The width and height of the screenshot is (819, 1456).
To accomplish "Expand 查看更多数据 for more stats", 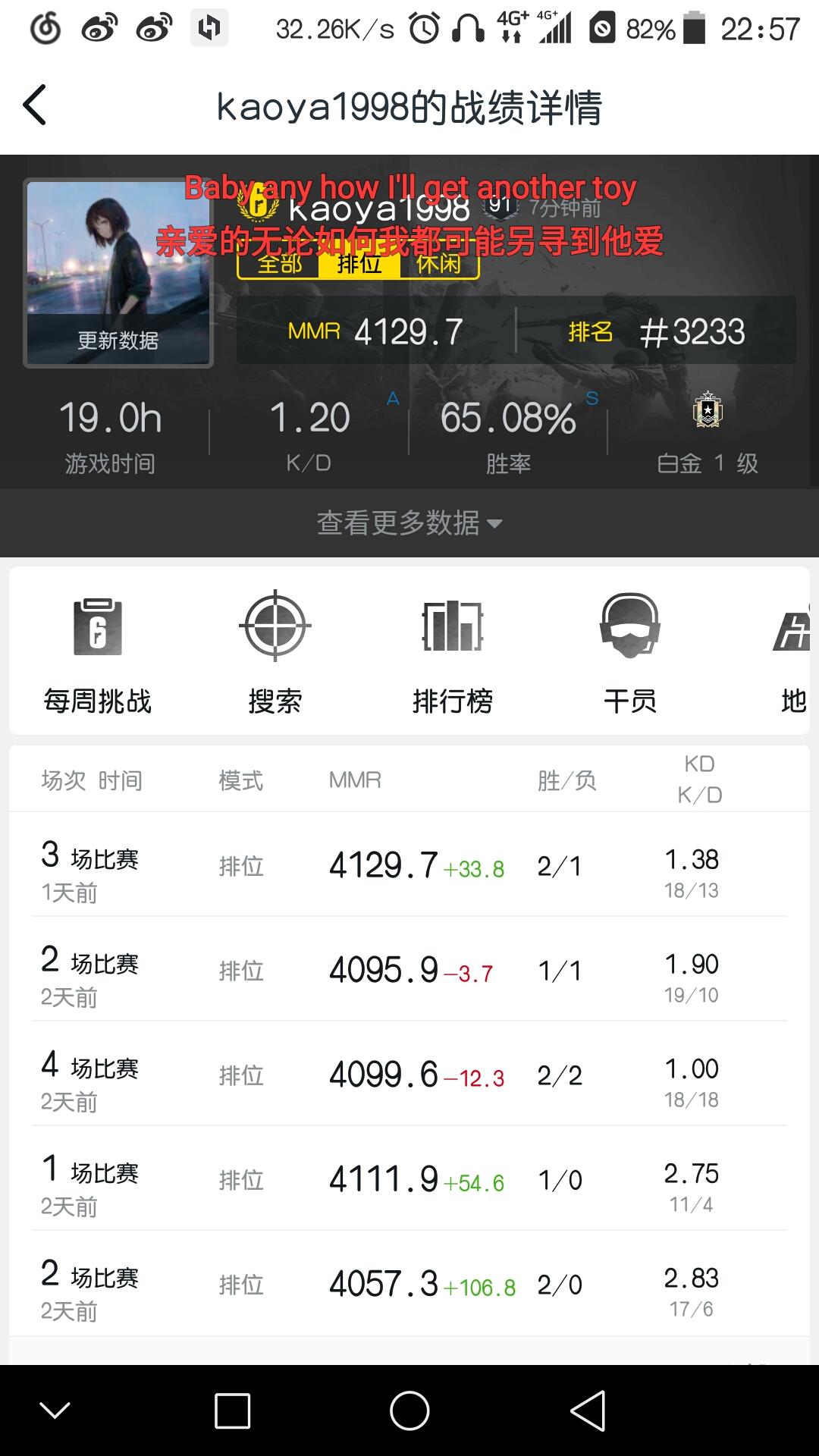I will click(409, 523).
